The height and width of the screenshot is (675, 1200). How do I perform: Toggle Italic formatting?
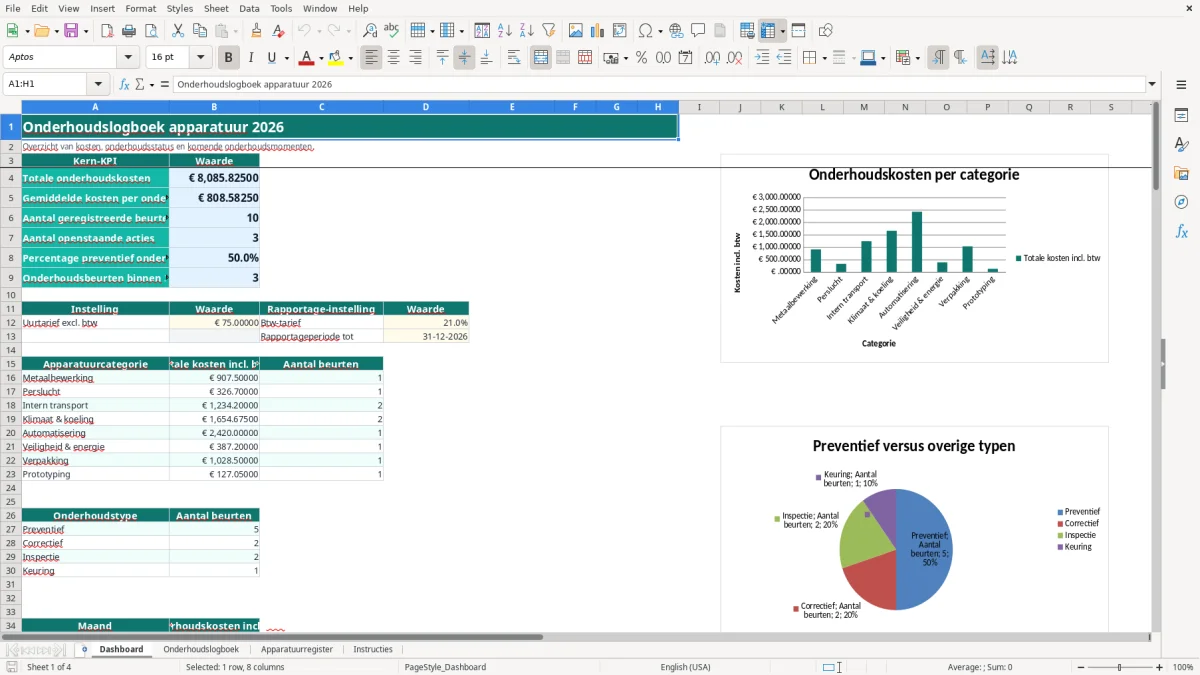tap(251, 58)
